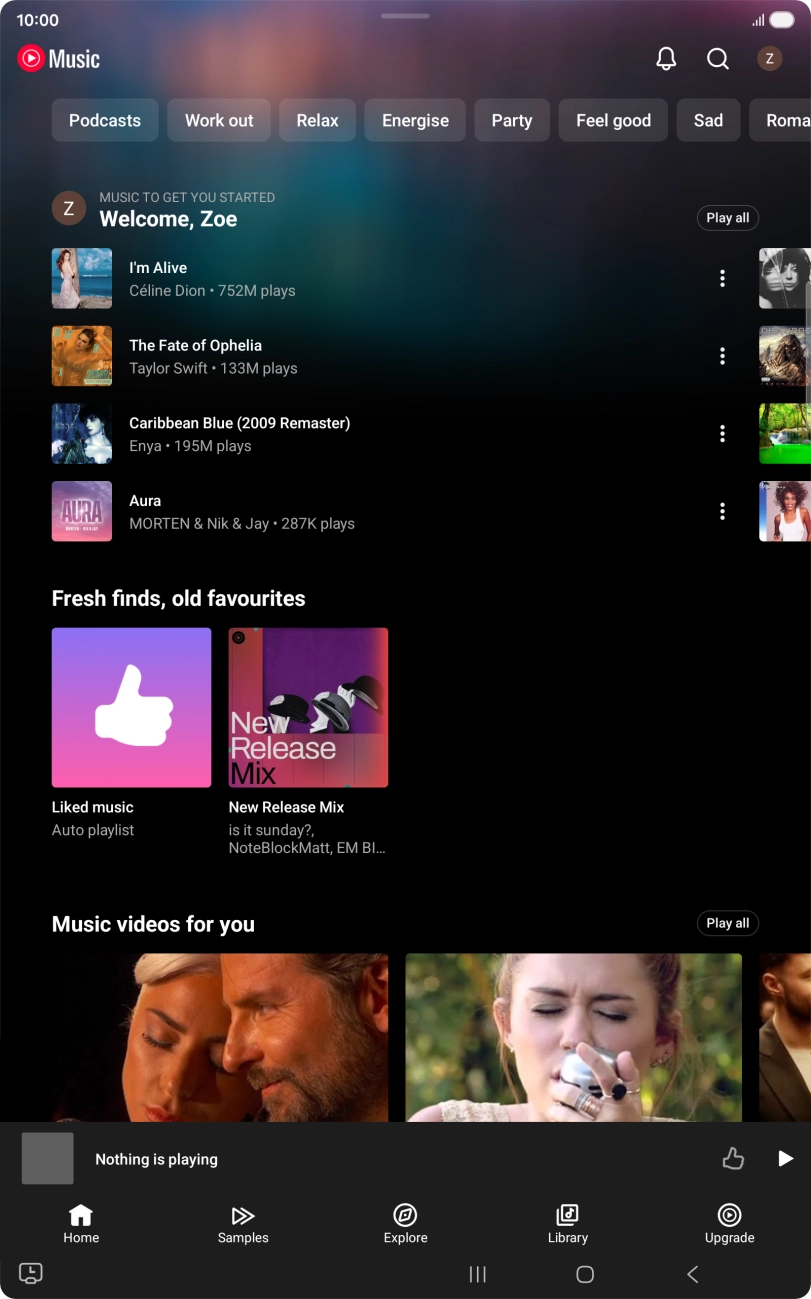Open more options for The Fate of Ophelia
811x1299 pixels.
[722, 356]
